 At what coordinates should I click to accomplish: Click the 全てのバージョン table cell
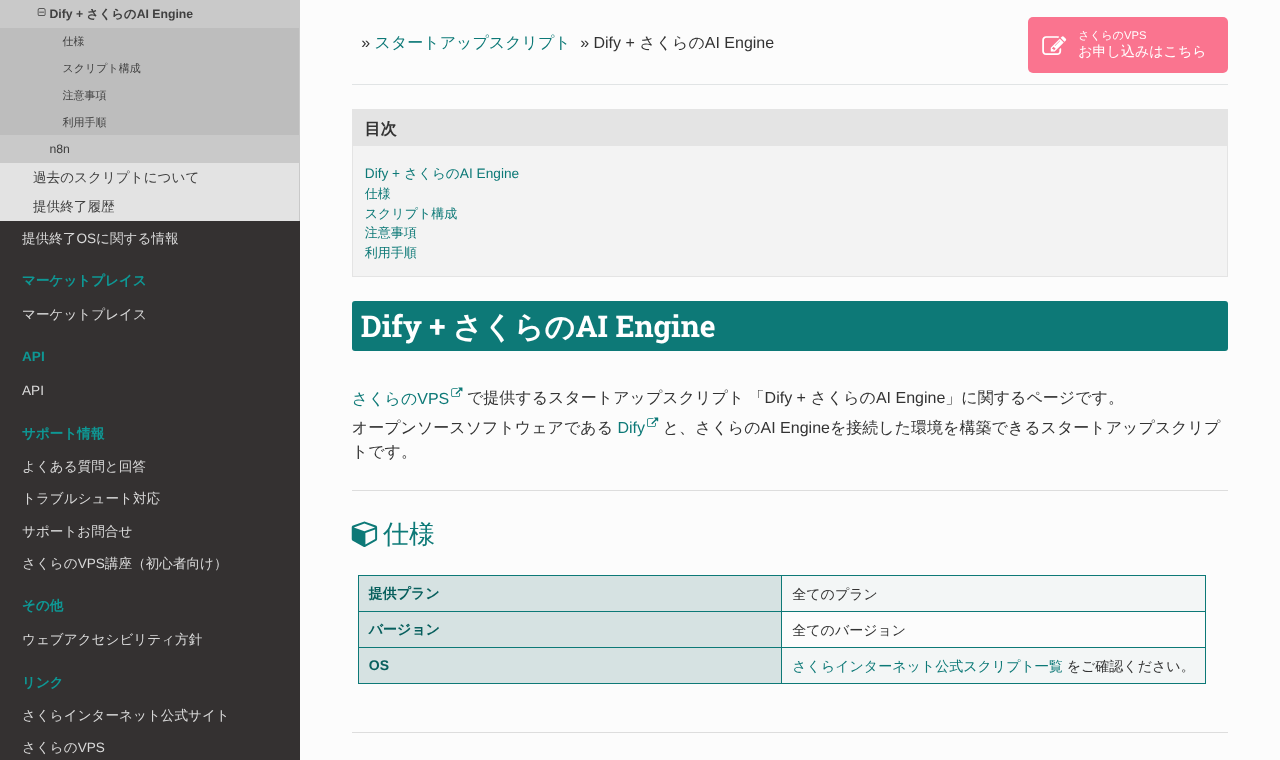point(993,630)
